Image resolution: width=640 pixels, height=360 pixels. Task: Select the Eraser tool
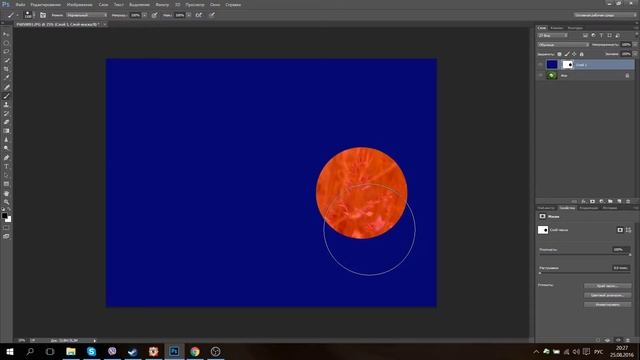tap(6, 122)
